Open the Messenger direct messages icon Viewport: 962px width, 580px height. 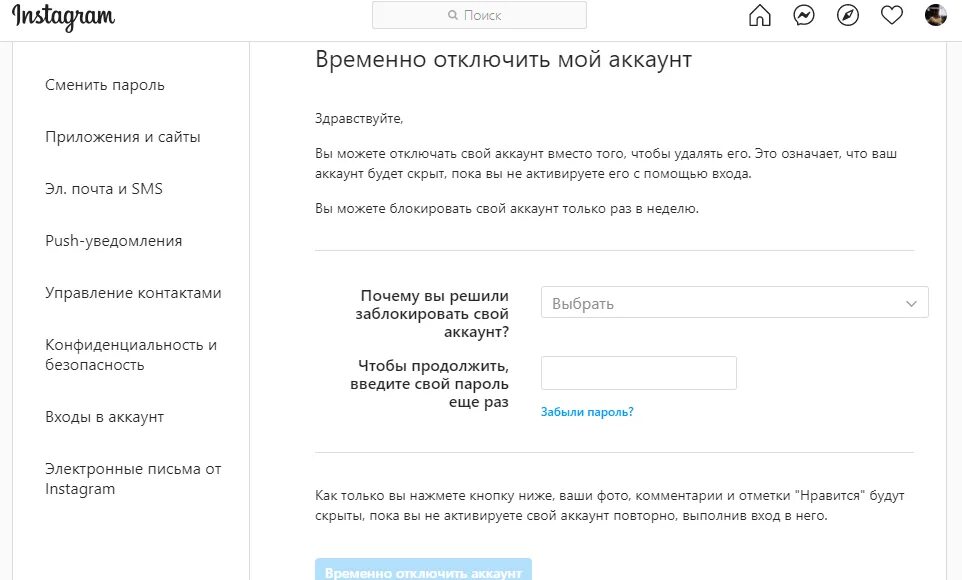[x=804, y=15]
